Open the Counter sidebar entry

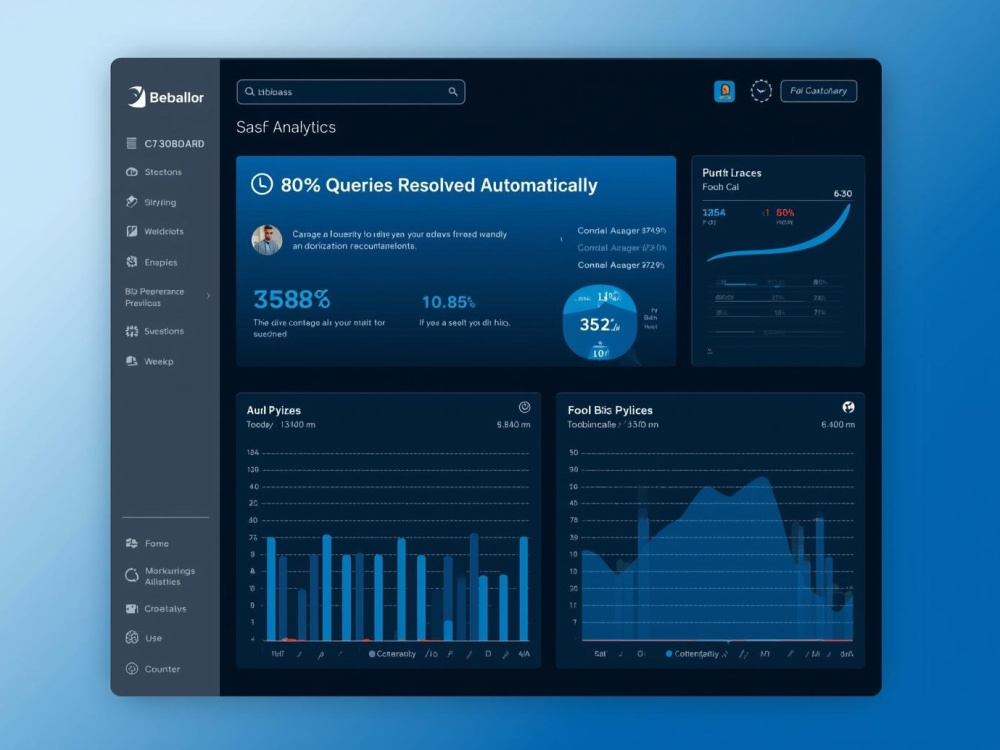click(x=153, y=669)
